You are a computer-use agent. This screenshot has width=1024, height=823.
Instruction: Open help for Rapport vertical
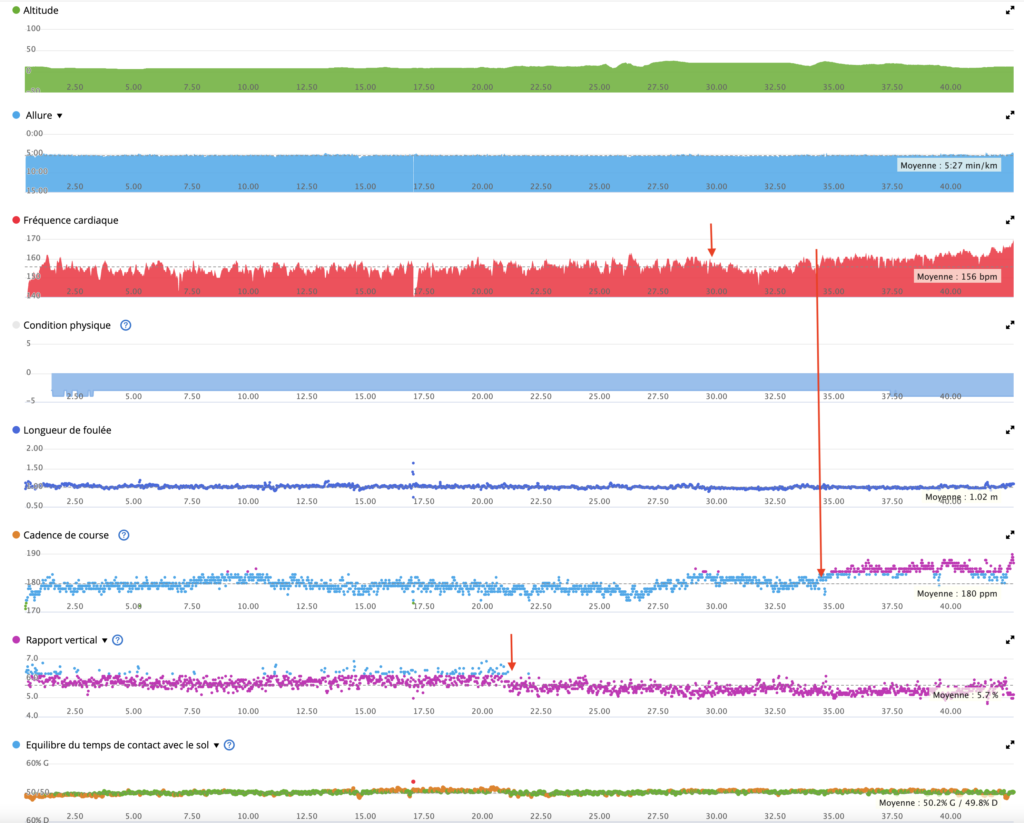(x=118, y=640)
